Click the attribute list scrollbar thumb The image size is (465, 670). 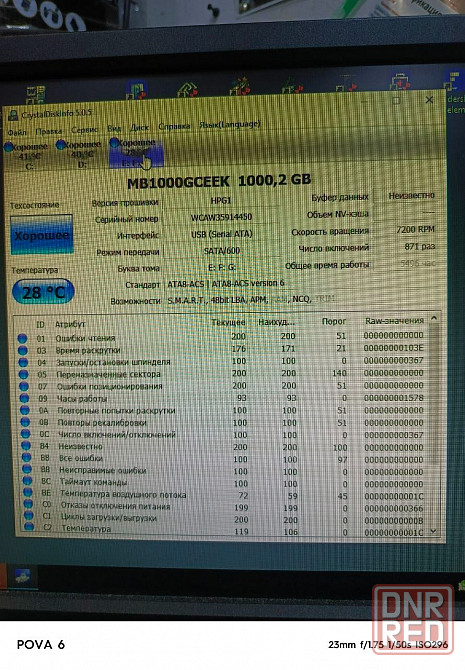point(434,395)
